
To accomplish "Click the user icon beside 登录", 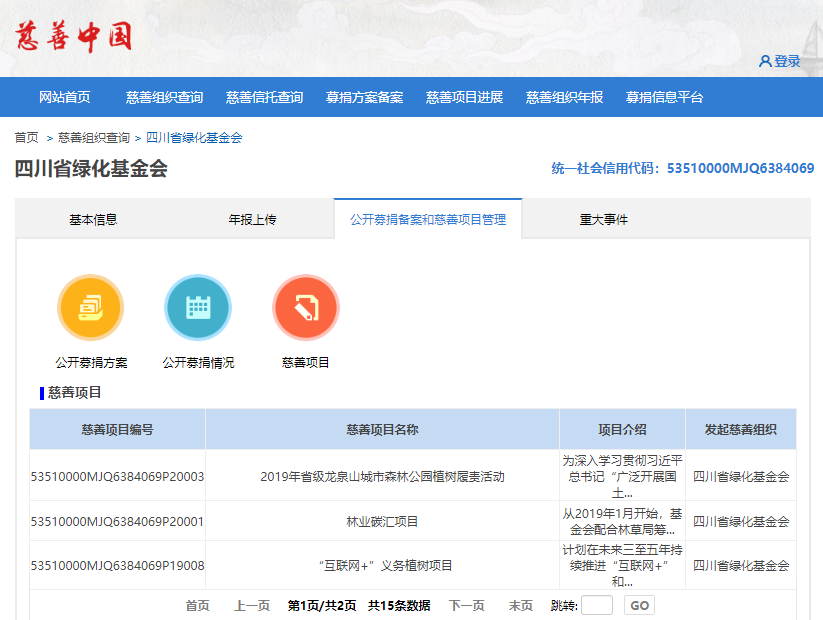I will click(765, 61).
